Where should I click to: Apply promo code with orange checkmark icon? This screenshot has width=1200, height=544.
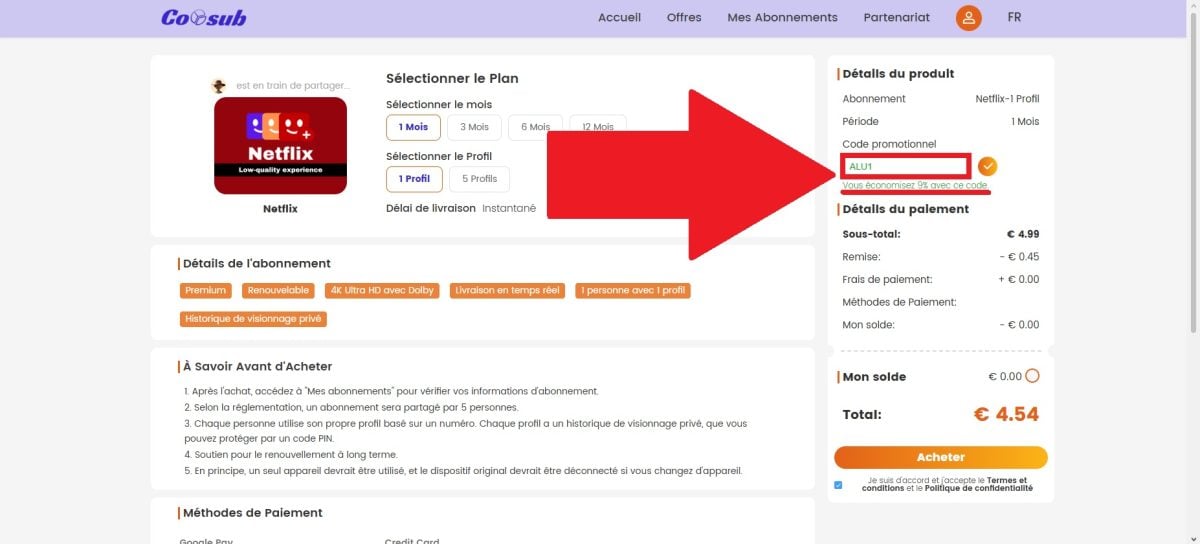pos(988,166)
